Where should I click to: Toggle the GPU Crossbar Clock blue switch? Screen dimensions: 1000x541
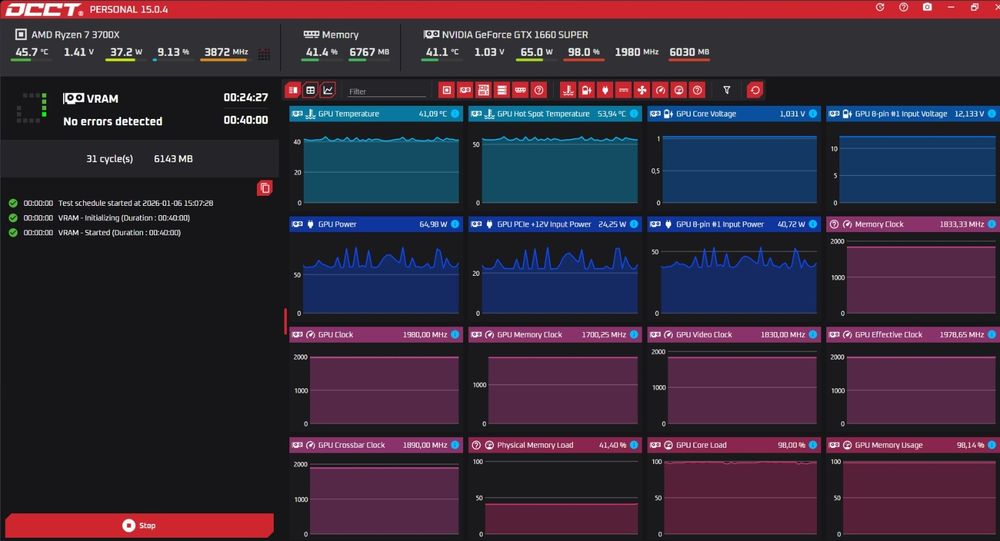(x=455, y=445)
